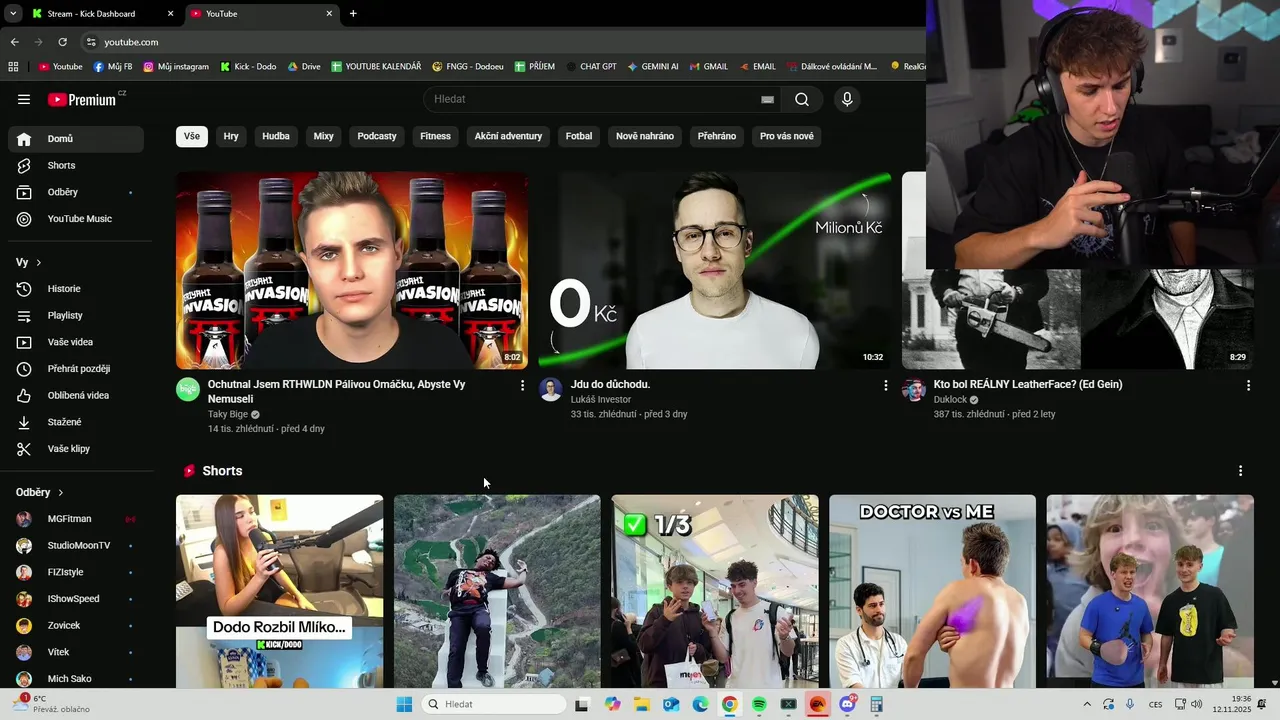Select the Přehráno filter chip

[717, 136]
